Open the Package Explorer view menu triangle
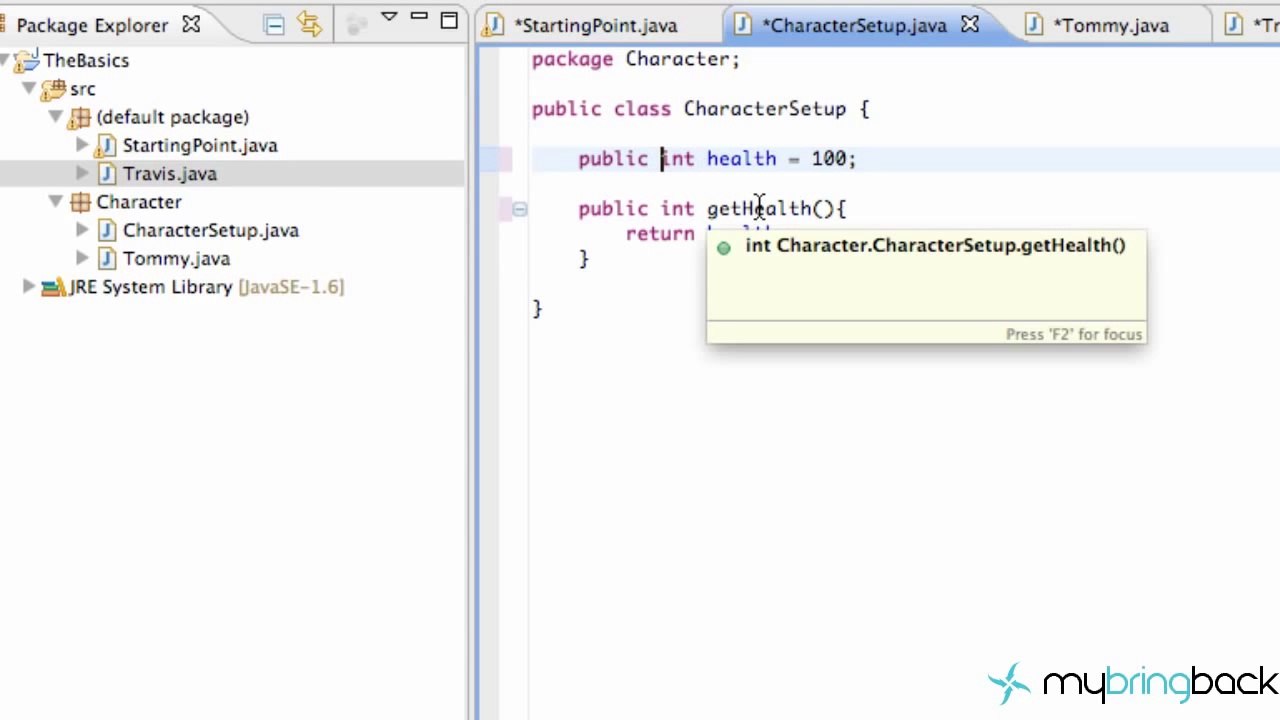The height and width of the screenshot is (720, 1280). [389, 17]
